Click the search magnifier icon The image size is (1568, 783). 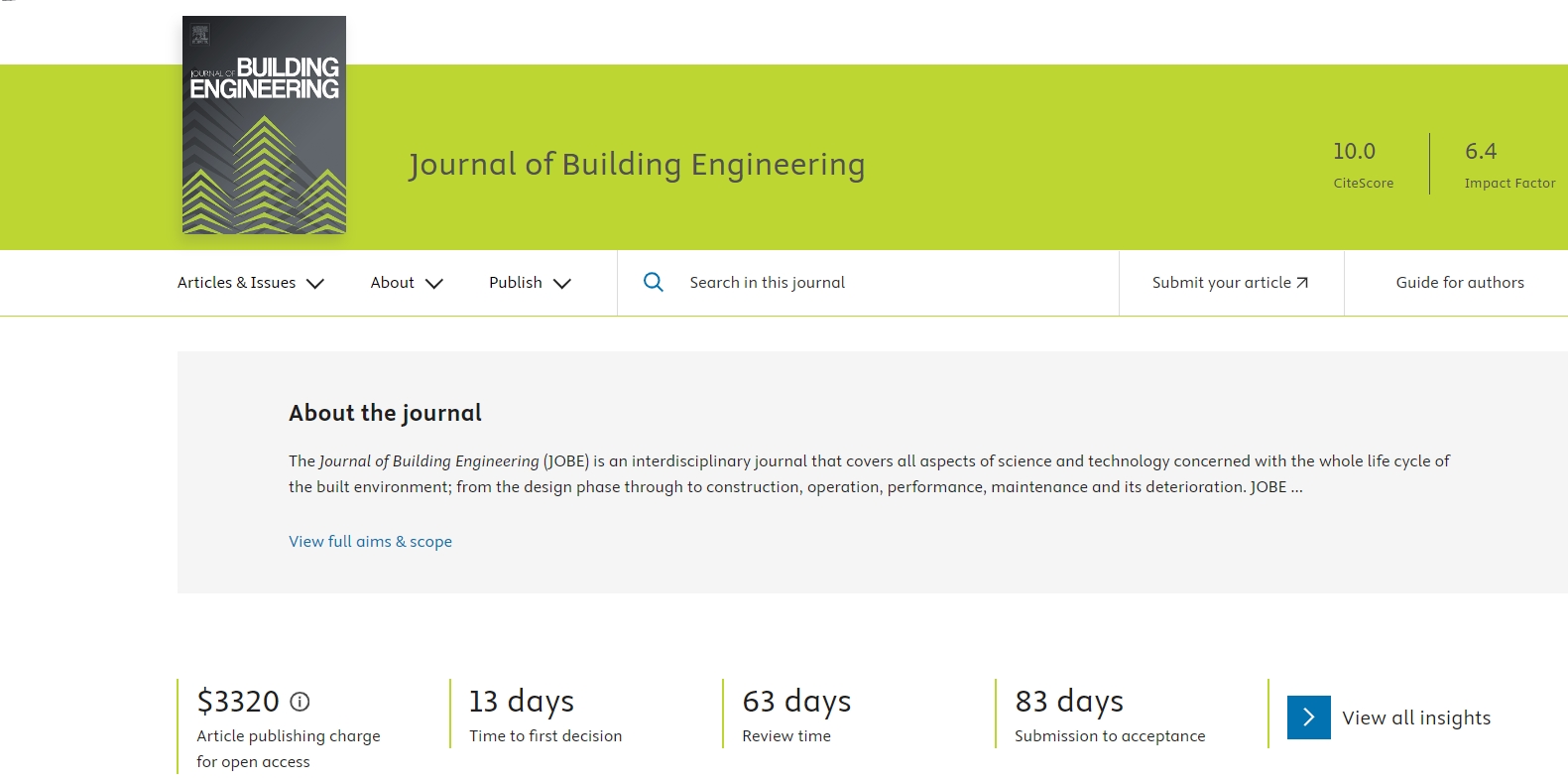click(x=654, y=283)
